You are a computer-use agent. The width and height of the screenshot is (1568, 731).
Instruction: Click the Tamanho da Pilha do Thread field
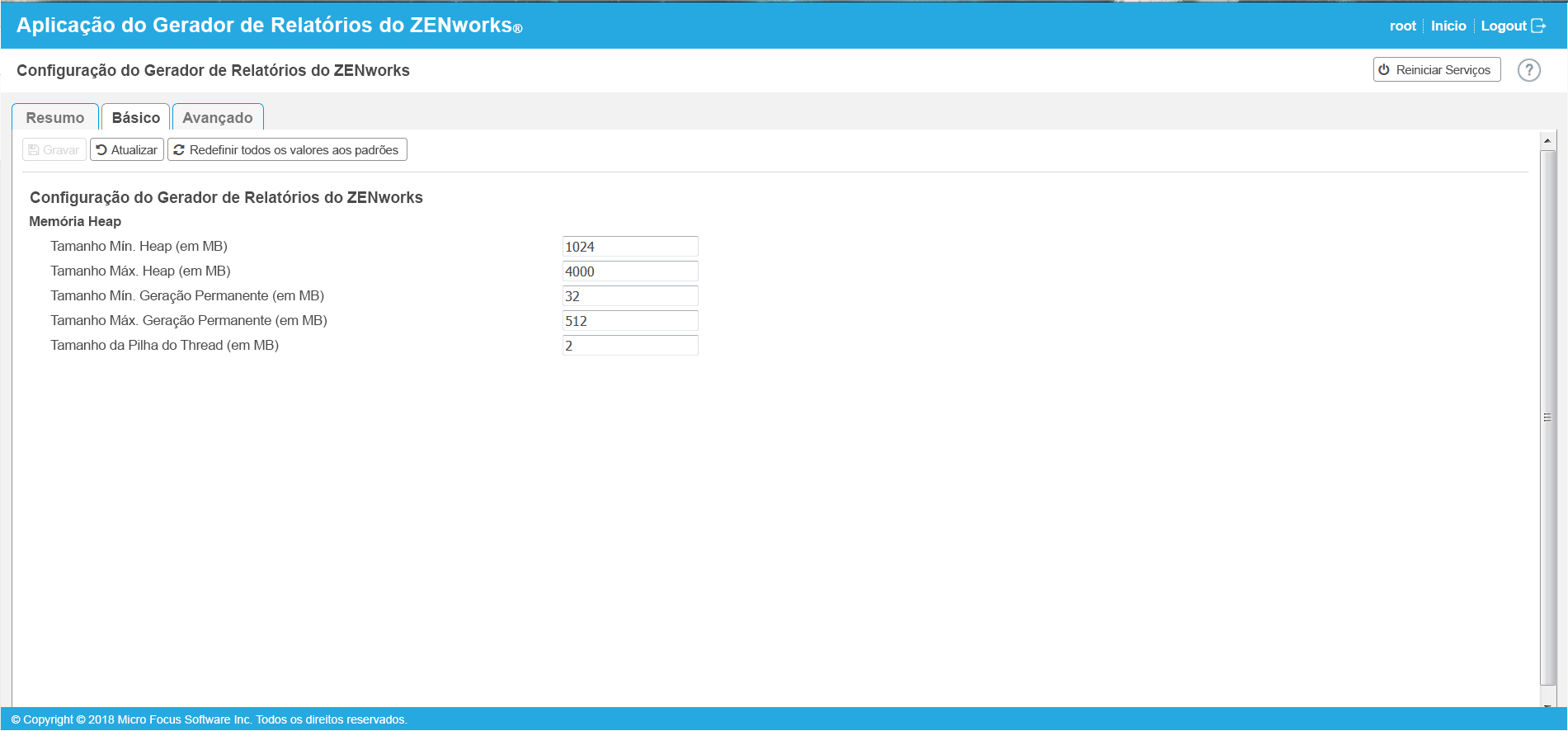pos(630,346)
